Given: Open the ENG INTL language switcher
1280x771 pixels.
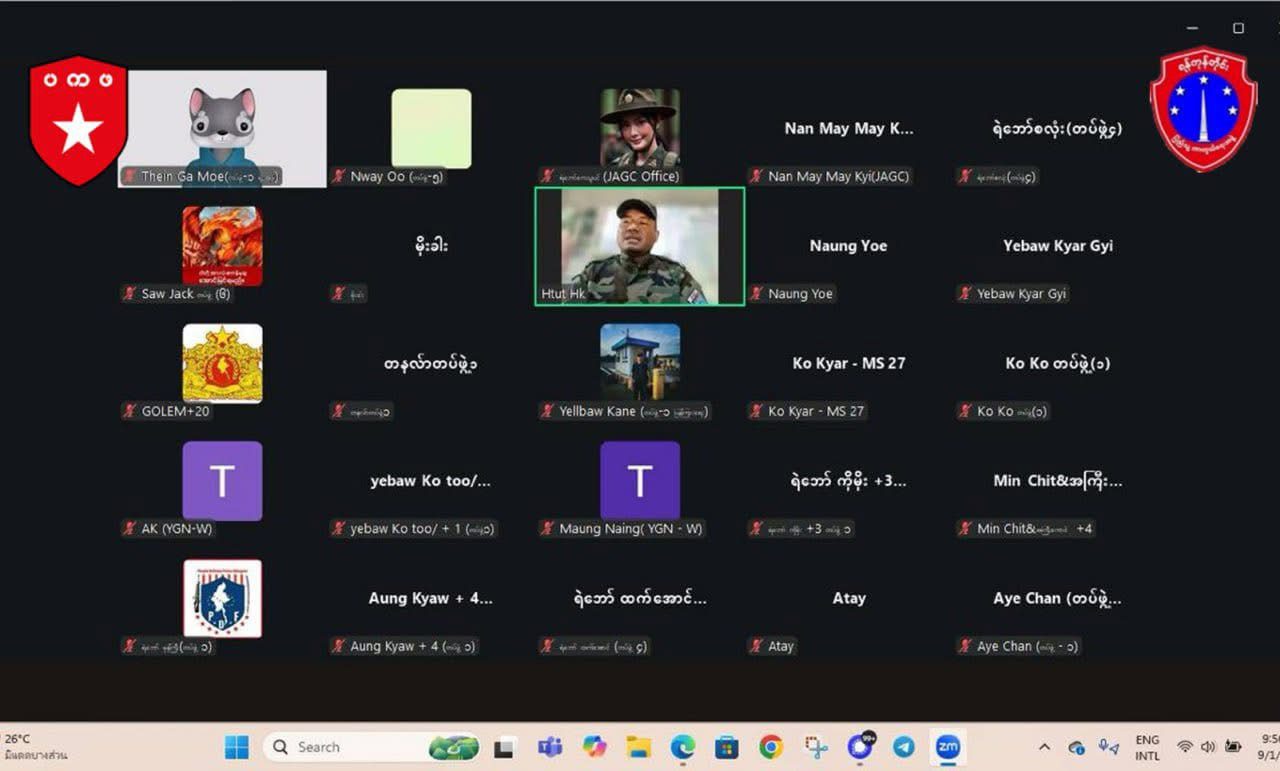Looking at the screenshot, I should tap(1147, 748).
